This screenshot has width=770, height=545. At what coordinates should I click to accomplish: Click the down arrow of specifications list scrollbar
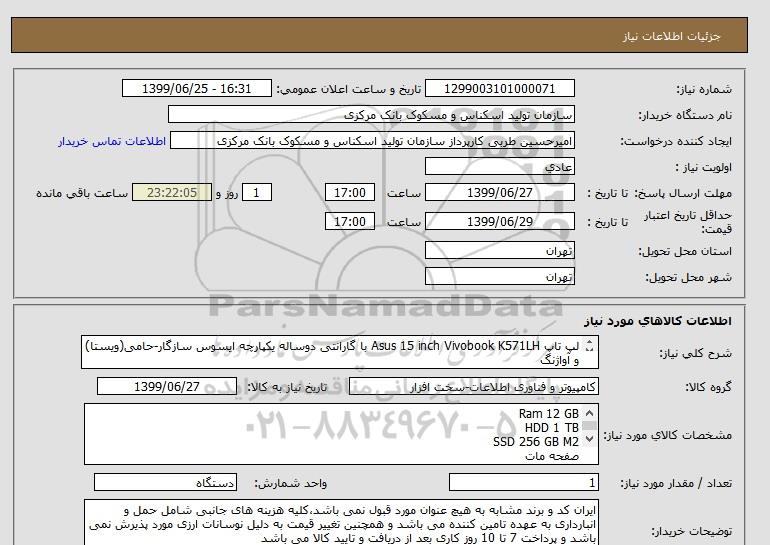pos(590,439)
